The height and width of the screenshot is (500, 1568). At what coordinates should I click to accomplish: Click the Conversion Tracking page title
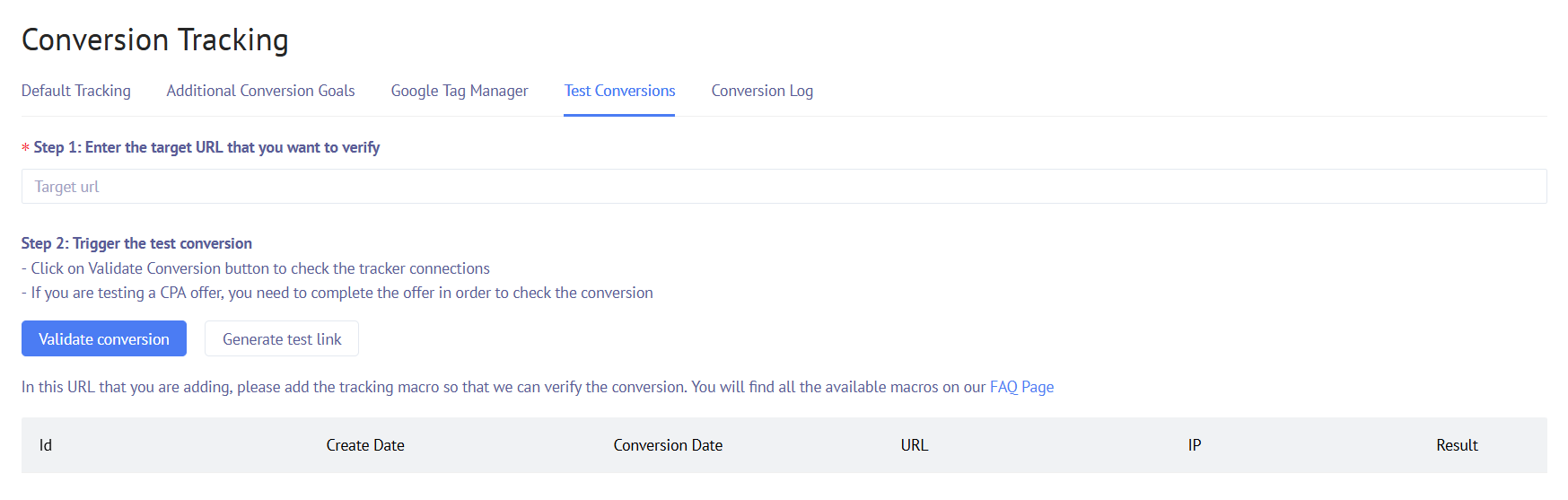pos(154,40)
